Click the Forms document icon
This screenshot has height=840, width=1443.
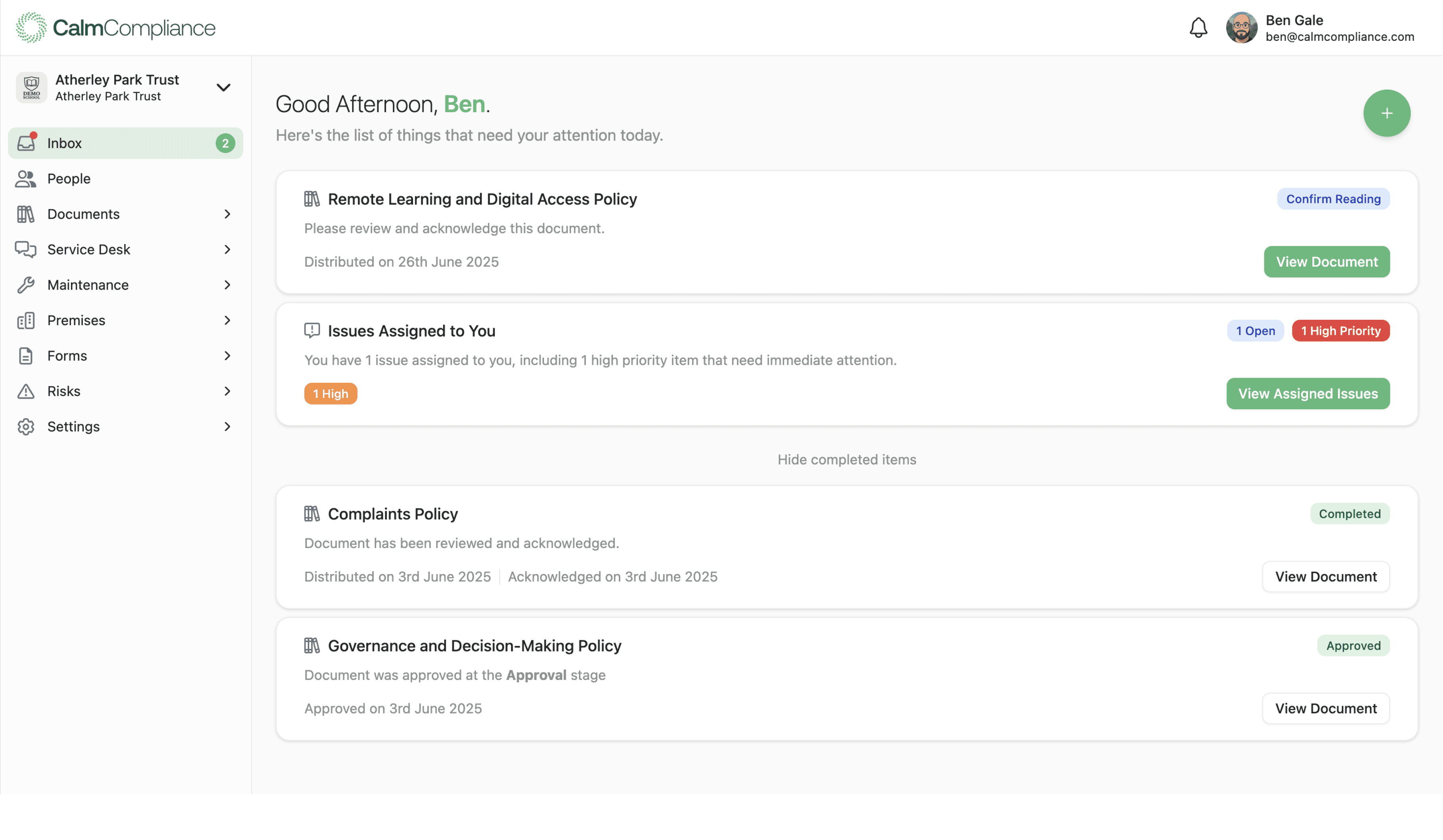25,355
